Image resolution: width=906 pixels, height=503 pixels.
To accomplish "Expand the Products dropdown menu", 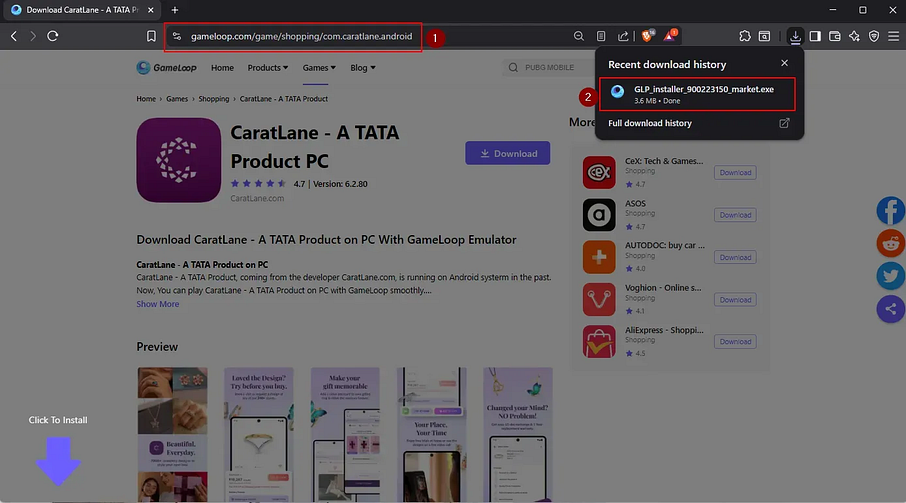I will click(268, 68).
